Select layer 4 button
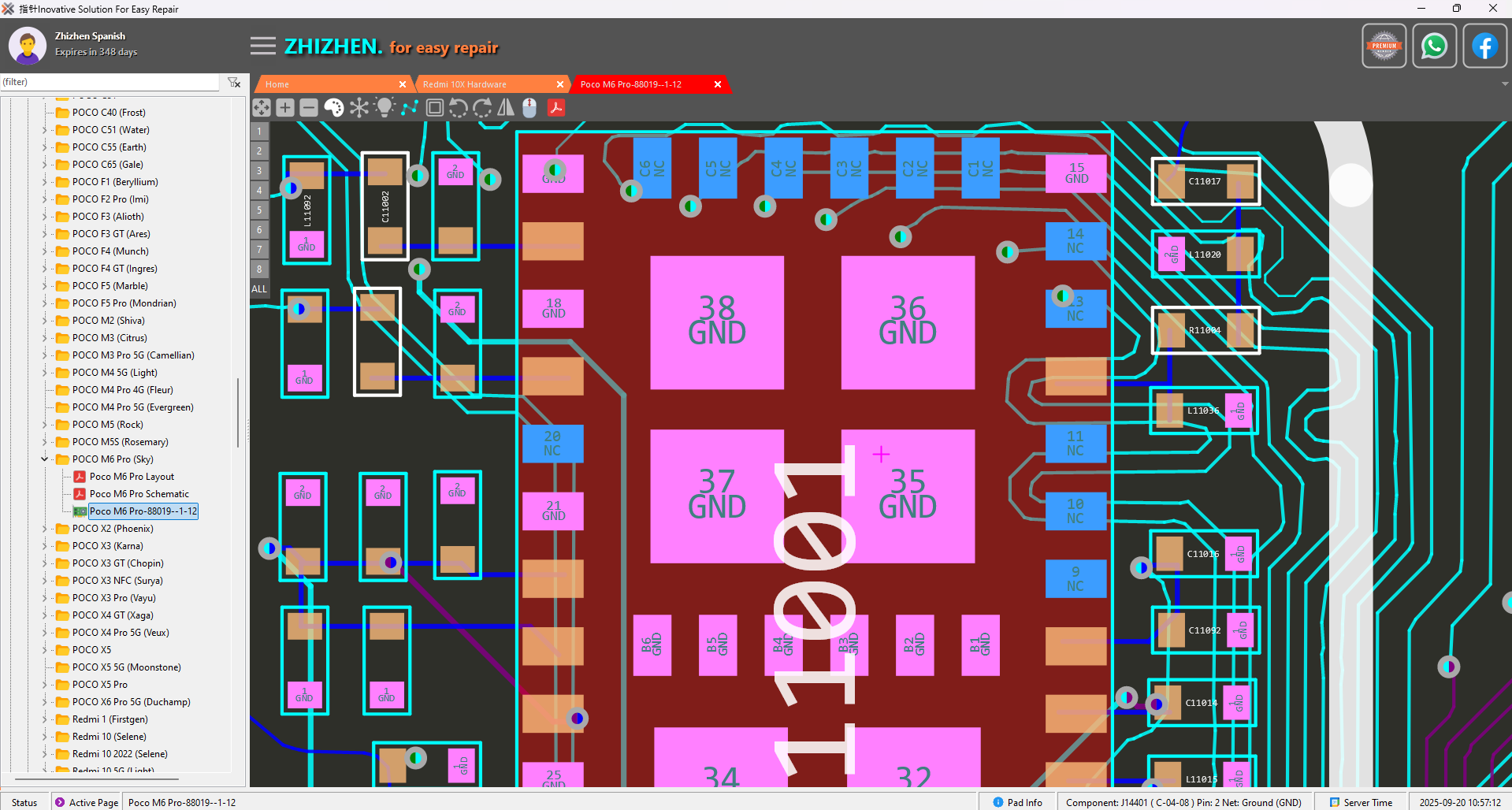Image resolution: width=1512 pixels, height=810 pixels. tap(259, 190)
